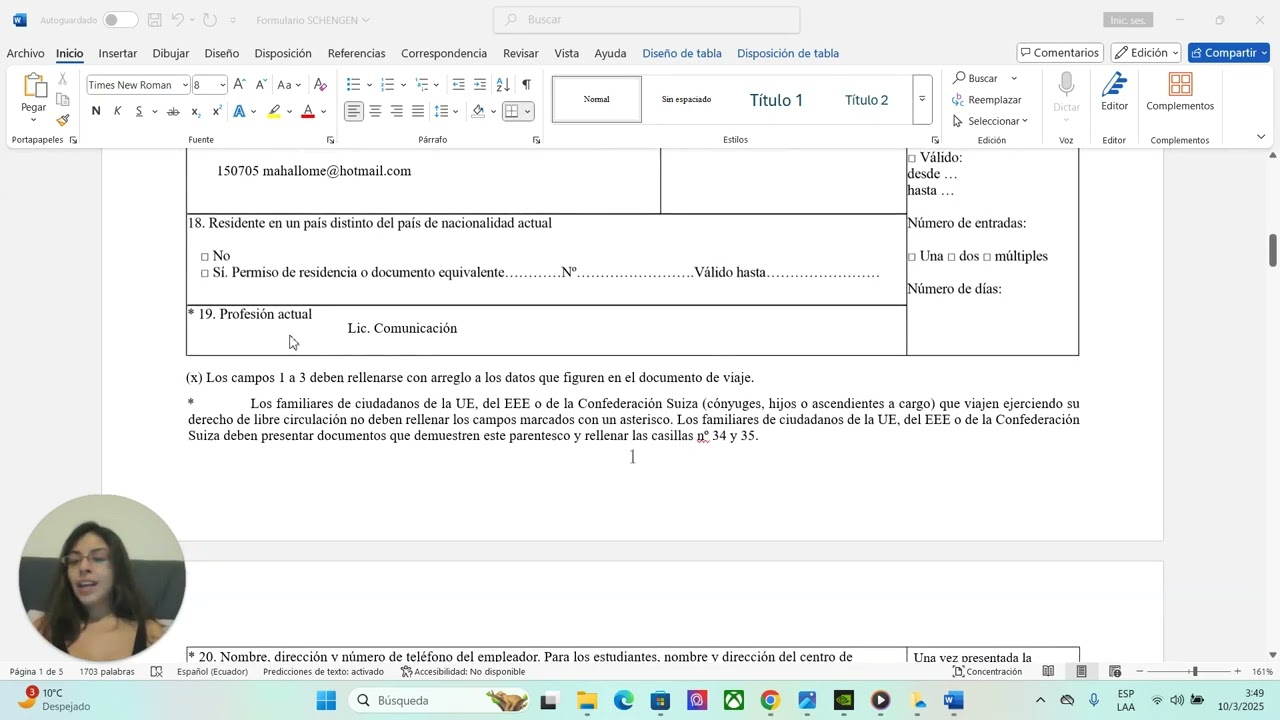Open the Edición mode dropdown
Image resolution: width=1280 pixels, height=720 pixels.
tap(1146, 53)
